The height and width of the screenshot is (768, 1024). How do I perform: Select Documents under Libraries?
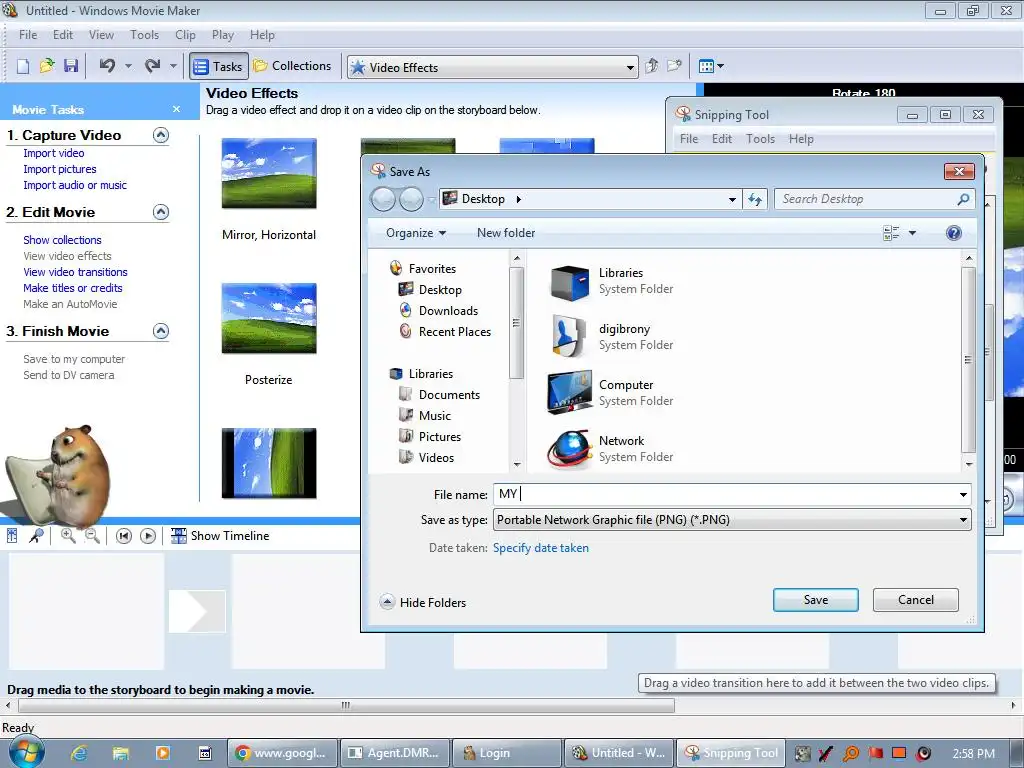coord(440,394)
